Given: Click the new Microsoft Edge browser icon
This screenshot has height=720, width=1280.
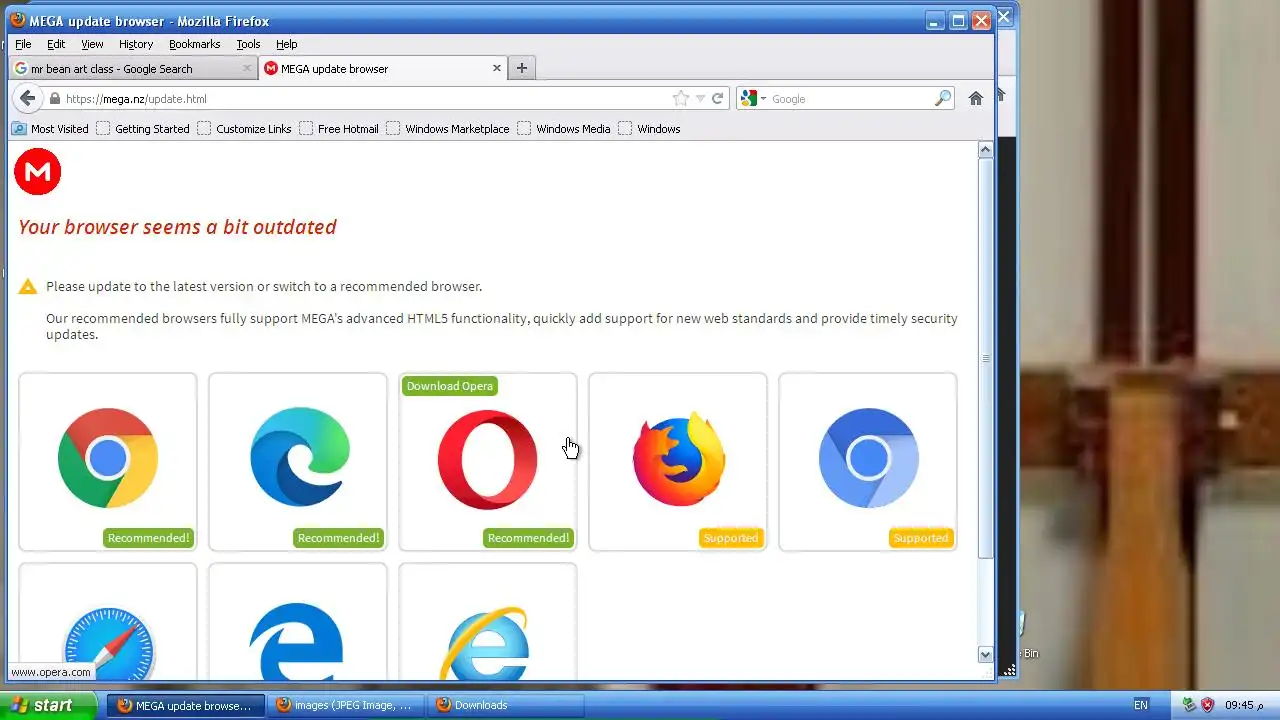Looking at the screenshot, I should 300,458.
